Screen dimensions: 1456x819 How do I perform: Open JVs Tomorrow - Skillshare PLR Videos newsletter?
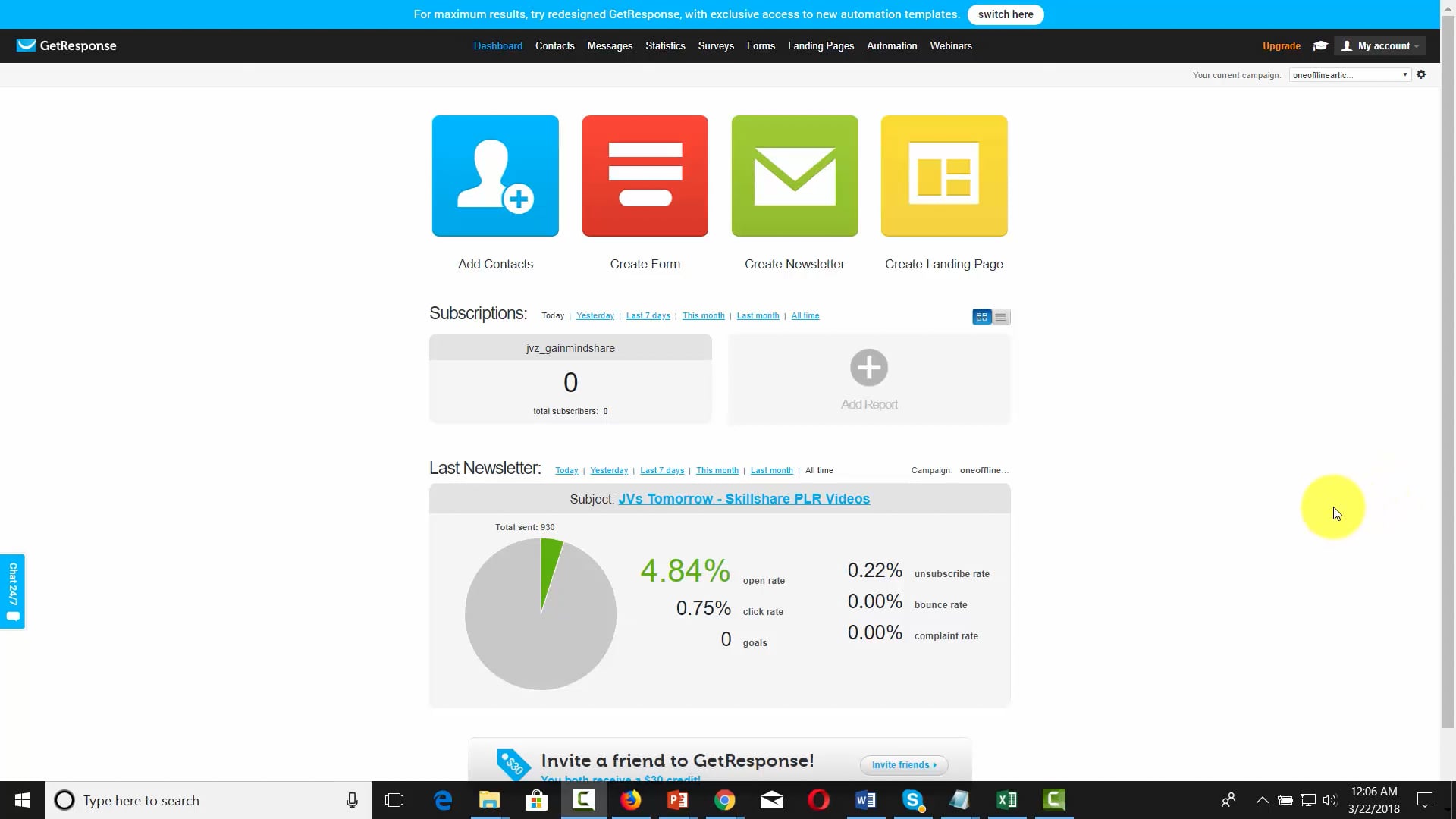(744, 499)
